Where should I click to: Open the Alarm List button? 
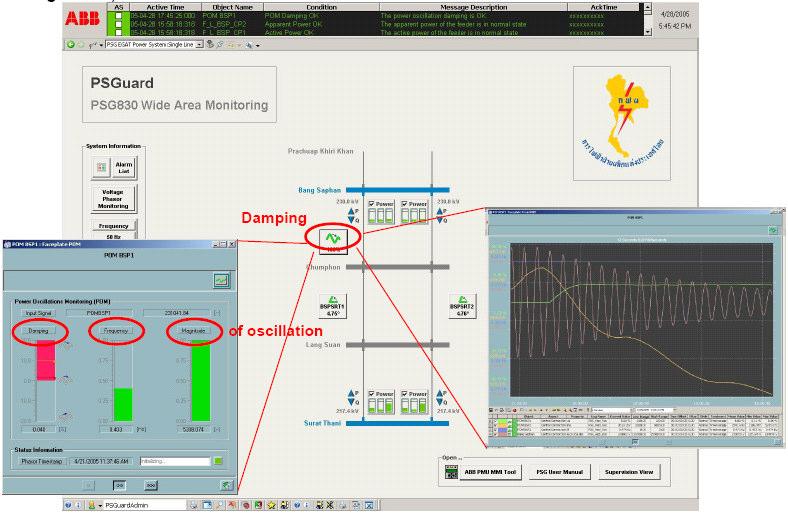click(124, 167)
